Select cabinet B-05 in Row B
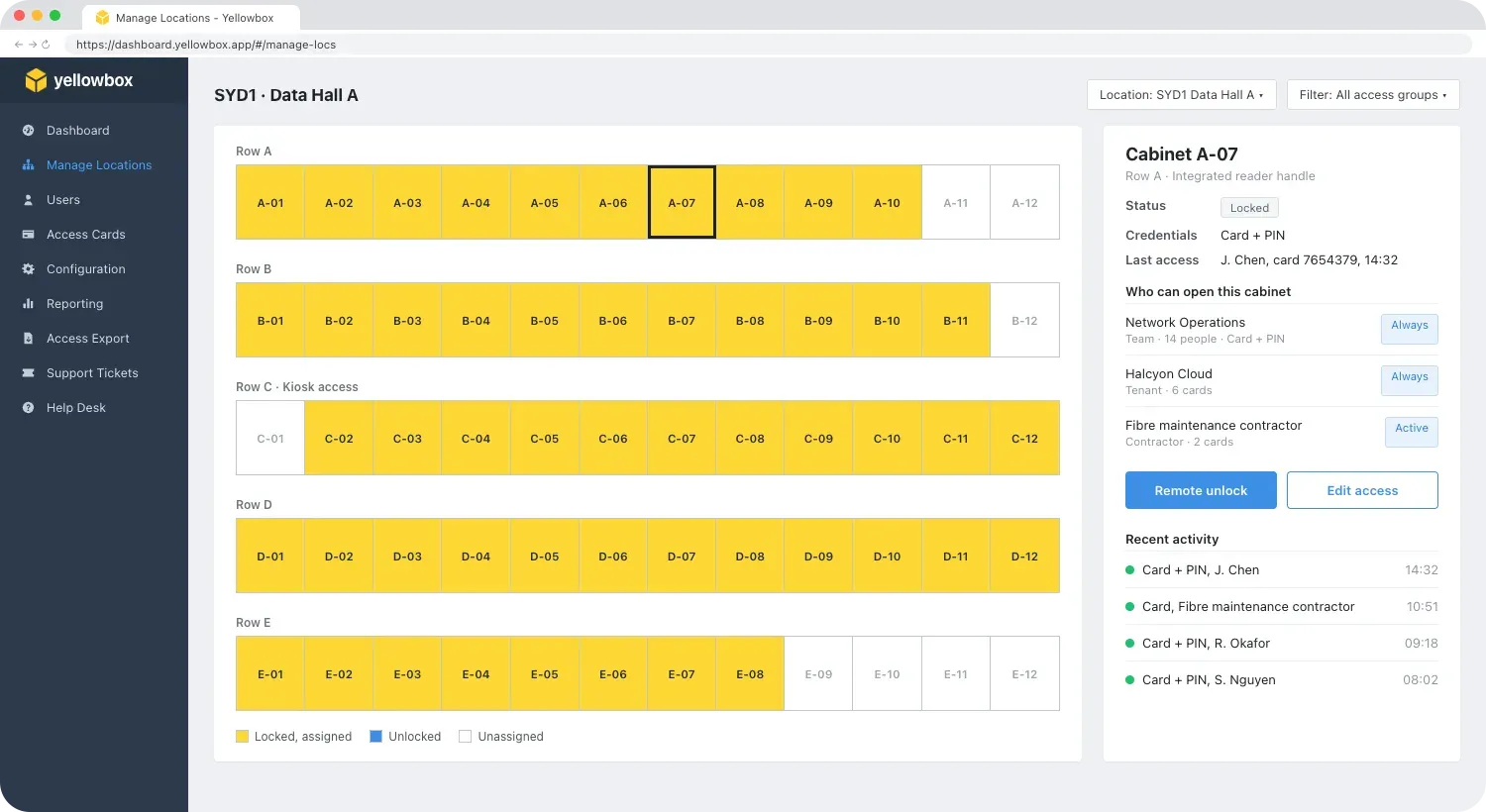This screenshot has height=812, width=1486. (x=545, y=320)
